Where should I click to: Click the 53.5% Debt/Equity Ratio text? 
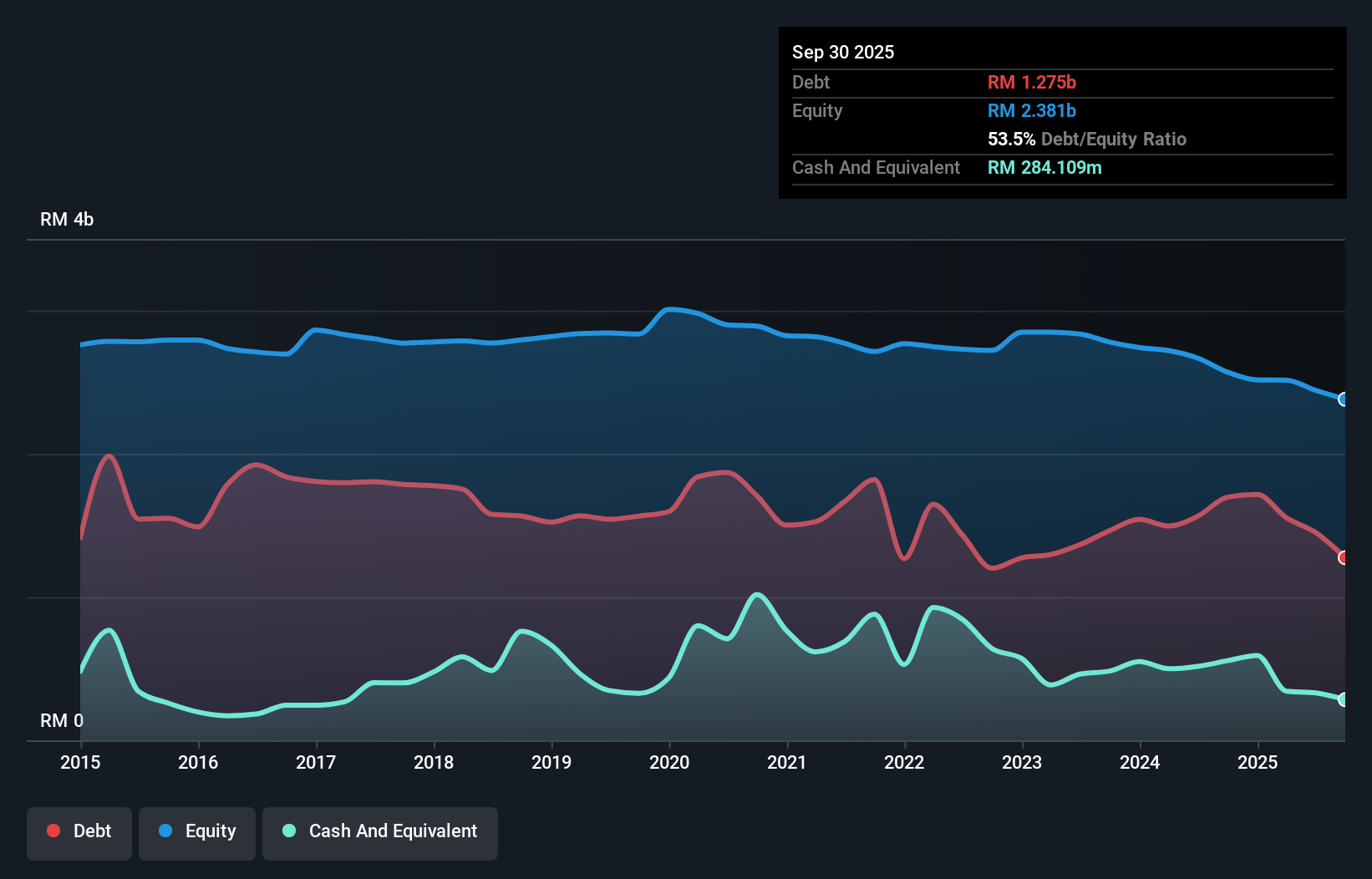coord(1087,139)
